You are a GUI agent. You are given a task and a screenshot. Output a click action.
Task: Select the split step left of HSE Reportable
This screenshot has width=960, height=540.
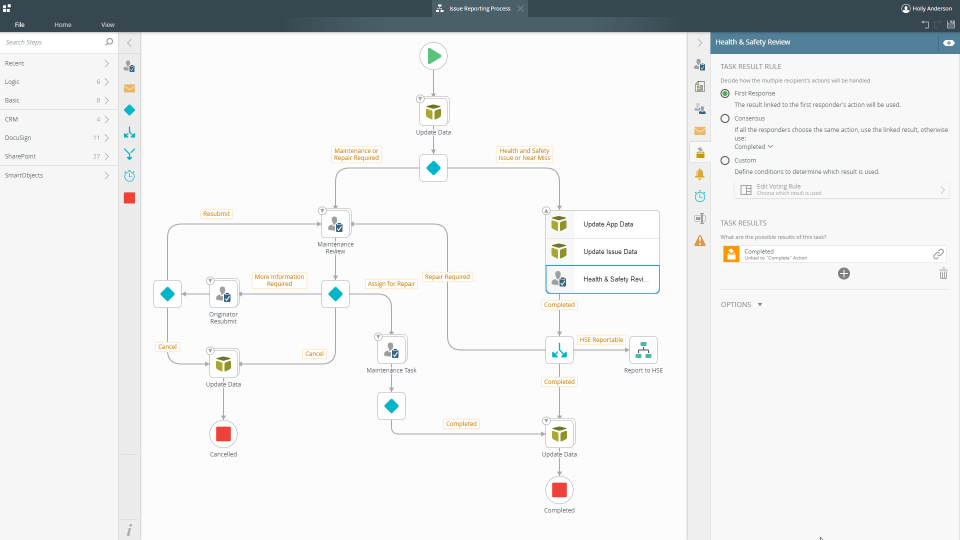(559, 350)
